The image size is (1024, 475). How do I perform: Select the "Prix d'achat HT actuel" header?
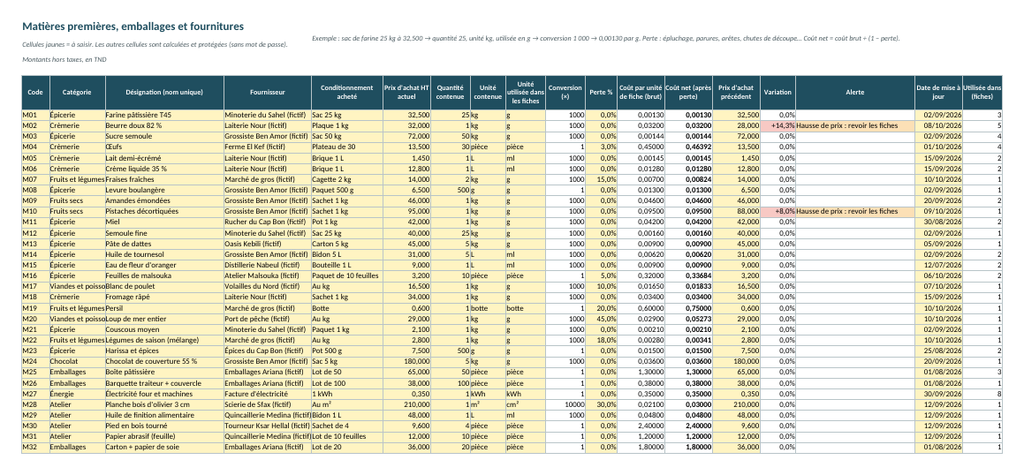[407, 93]
